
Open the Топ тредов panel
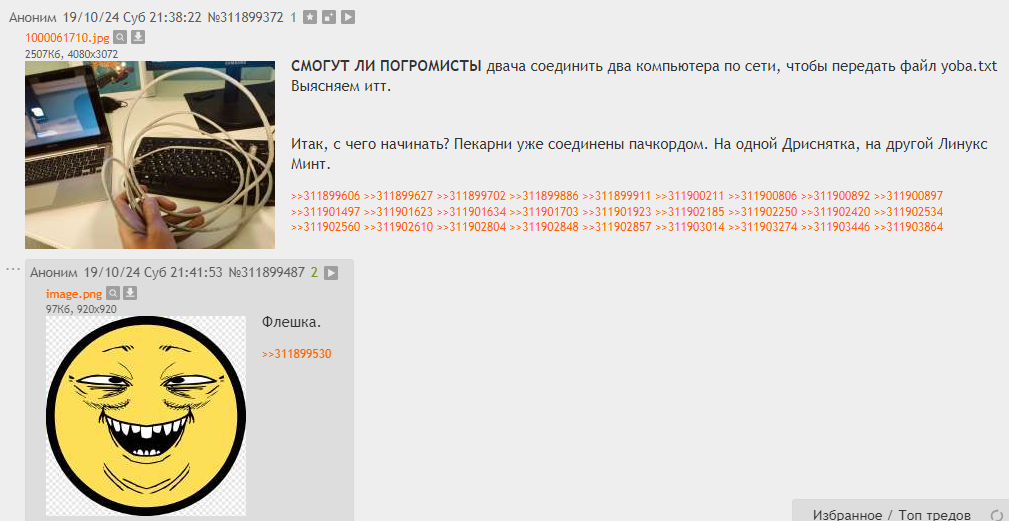pyautogui.click(x=934, y=515)
